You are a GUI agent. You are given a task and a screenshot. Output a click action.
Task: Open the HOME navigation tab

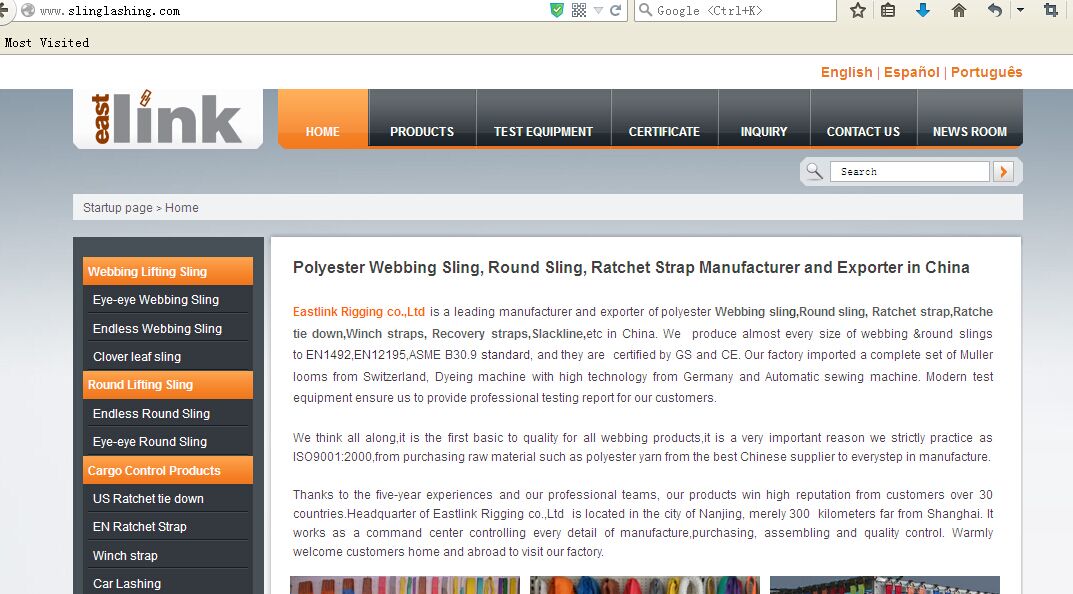click(322, 118)
